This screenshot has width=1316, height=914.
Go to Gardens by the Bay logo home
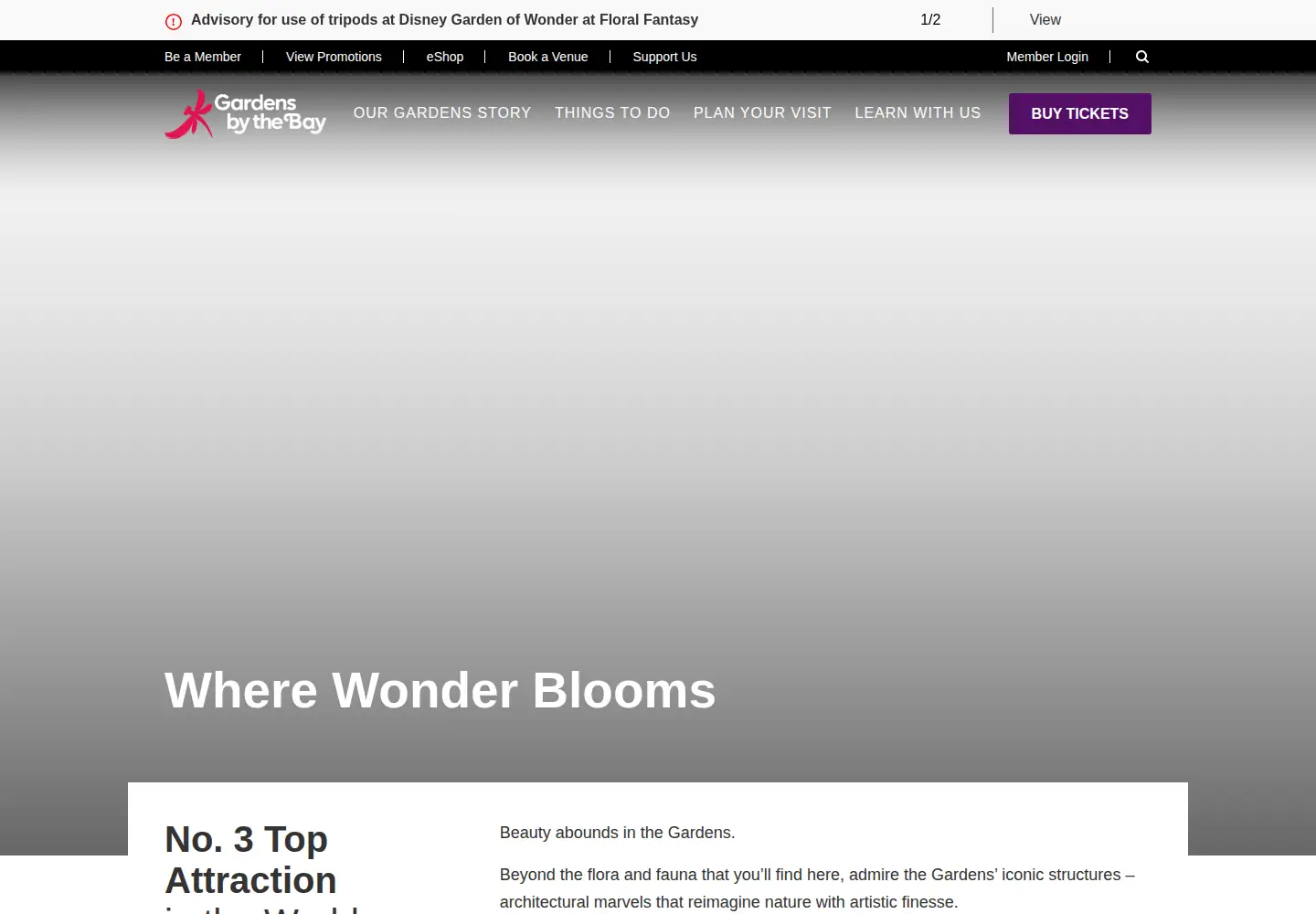[x=245, y=113]
